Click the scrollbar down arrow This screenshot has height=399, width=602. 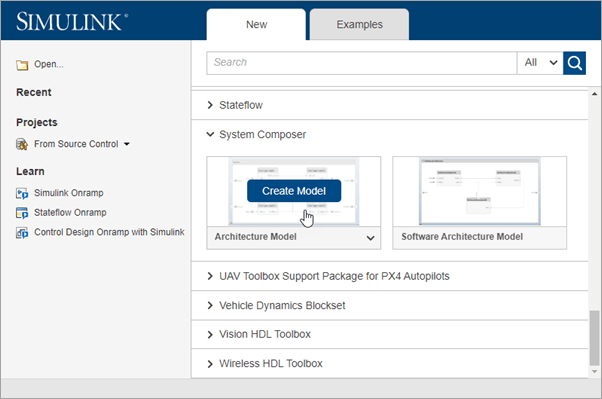(x=594, y=371)
